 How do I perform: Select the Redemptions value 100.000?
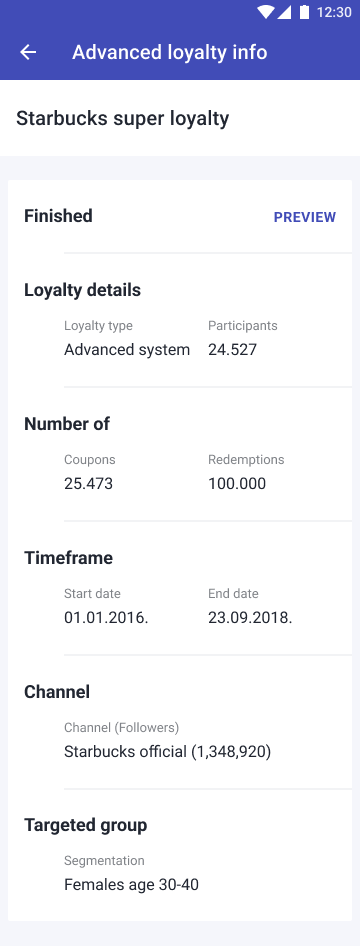click(237, 484)
